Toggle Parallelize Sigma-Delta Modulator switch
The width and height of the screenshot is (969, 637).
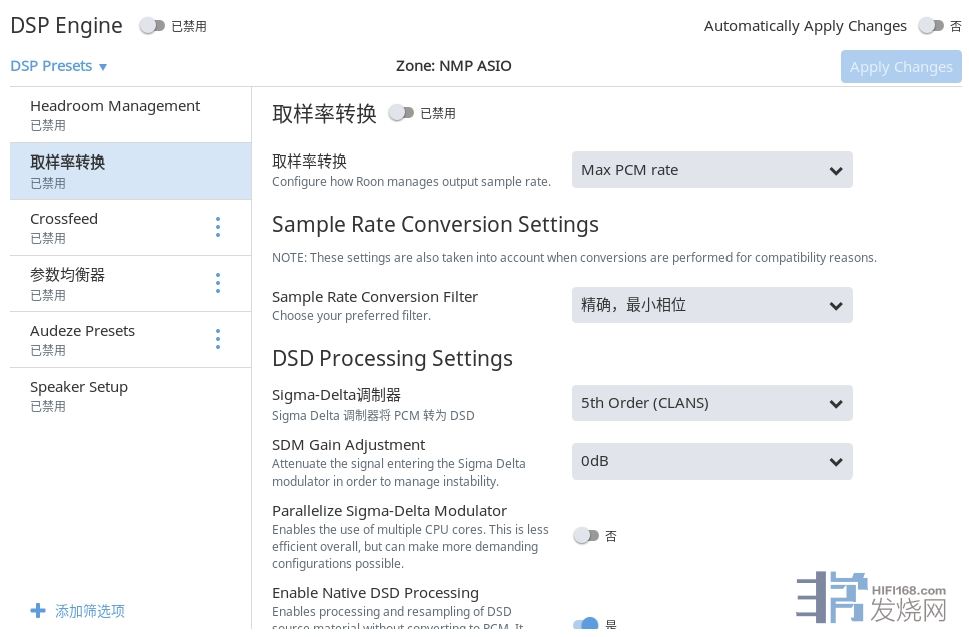tap(586, 536)
